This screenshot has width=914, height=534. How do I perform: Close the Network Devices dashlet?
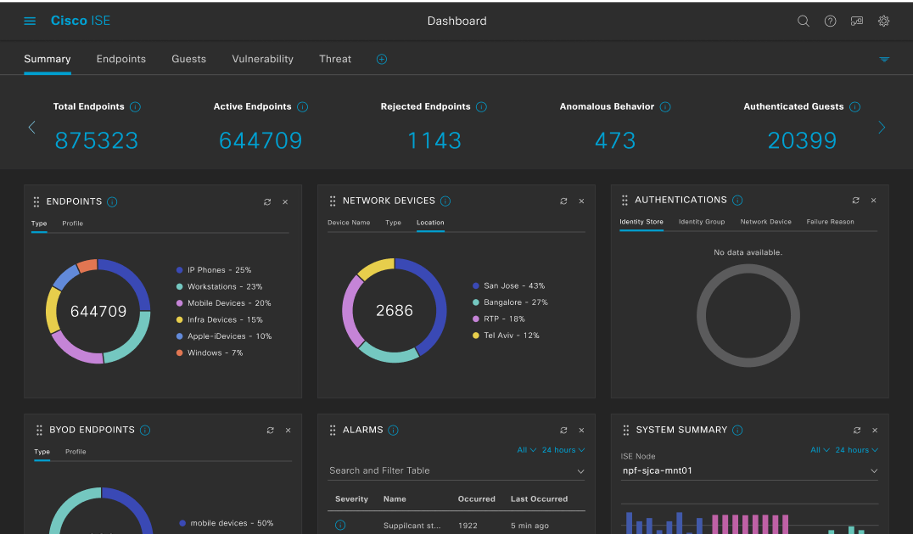tap(582, 202)
